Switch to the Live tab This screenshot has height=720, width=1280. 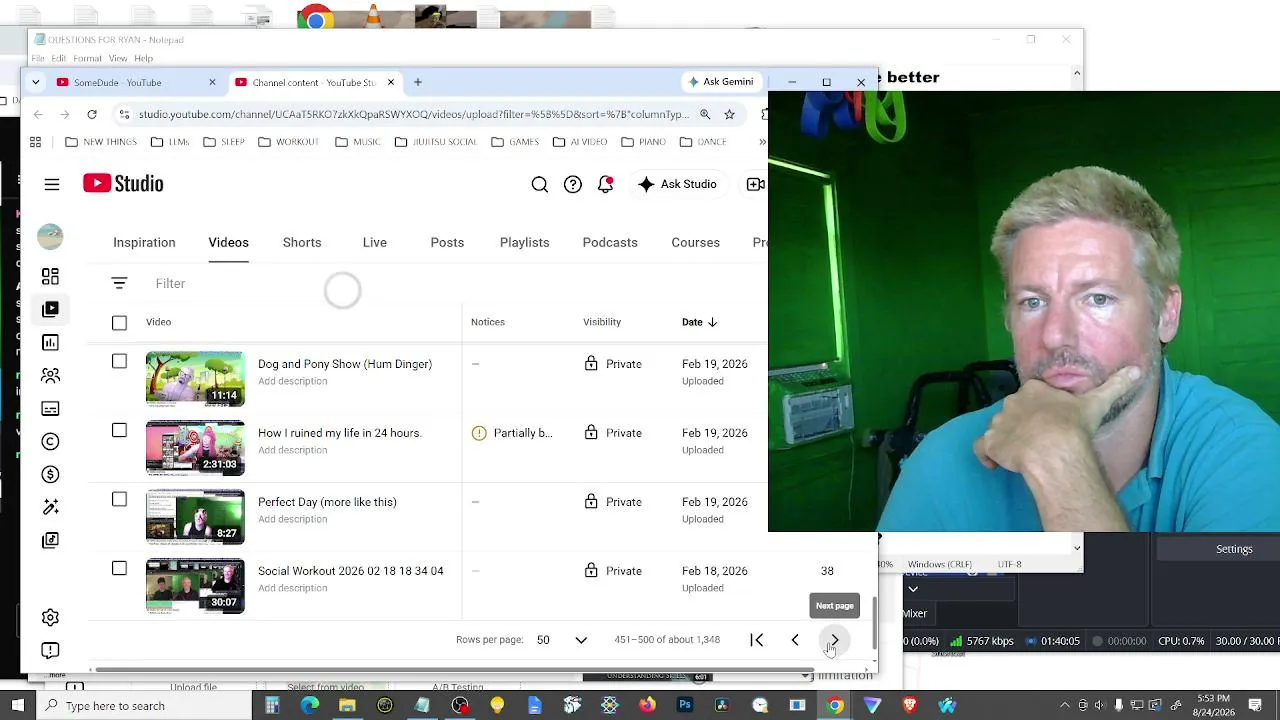click(x=375, y=243)
